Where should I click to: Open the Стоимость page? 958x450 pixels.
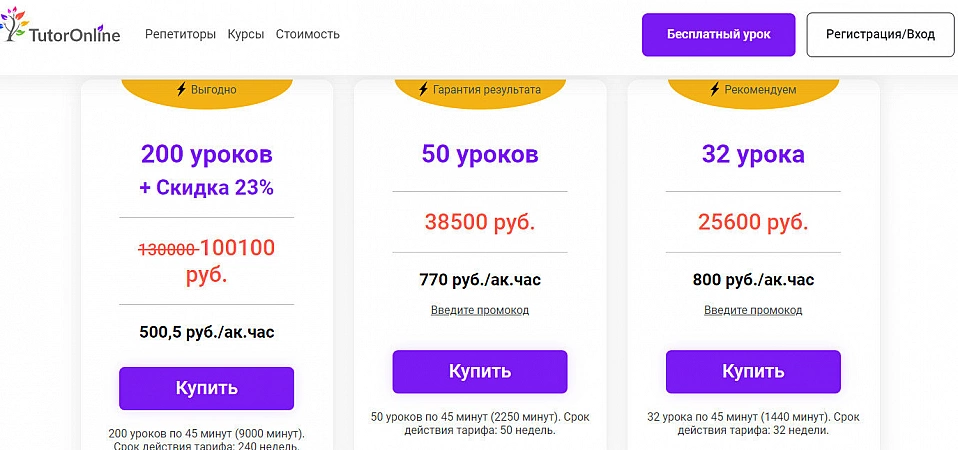coord(307,34)
